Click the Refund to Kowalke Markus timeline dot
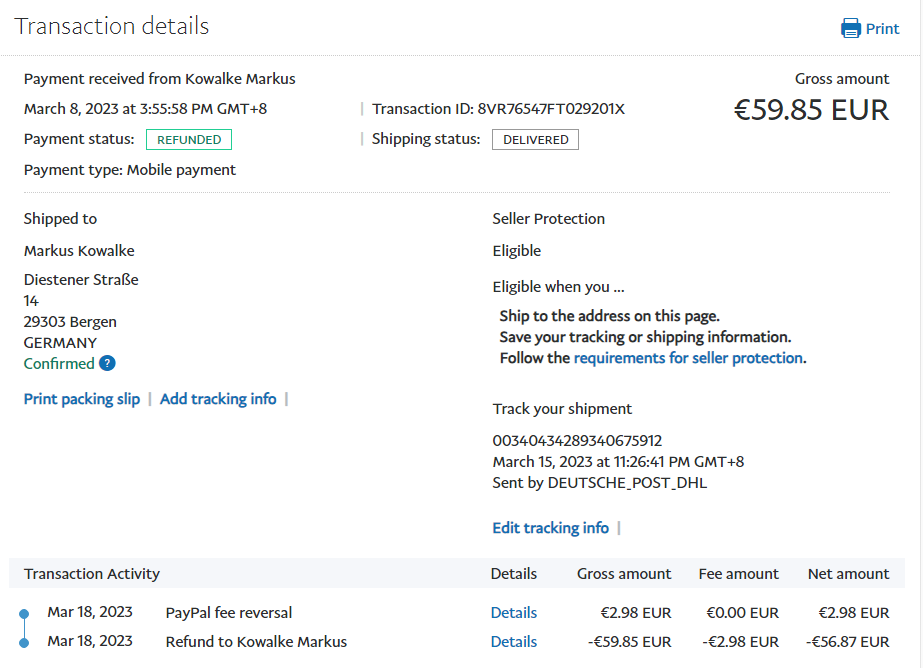 (24, 642)
